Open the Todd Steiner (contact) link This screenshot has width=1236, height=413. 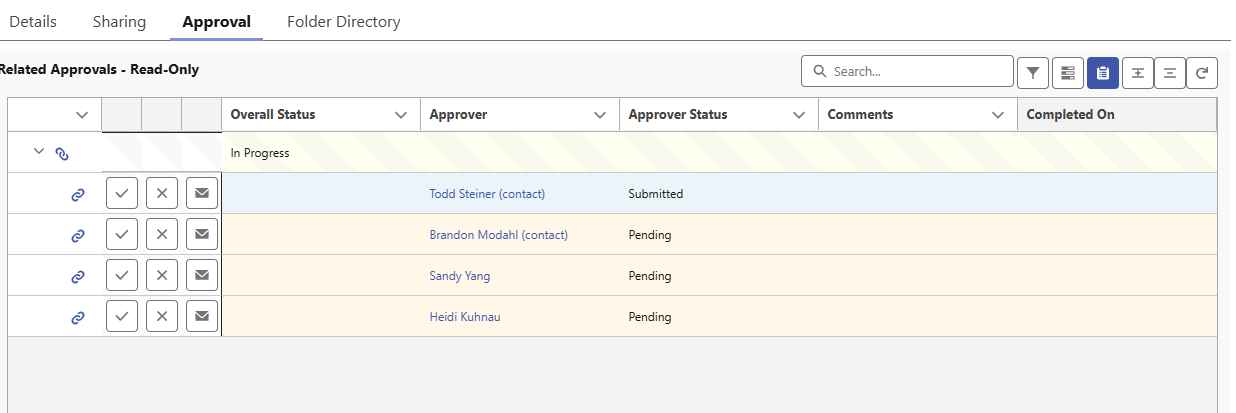click(x=487, y=194)
